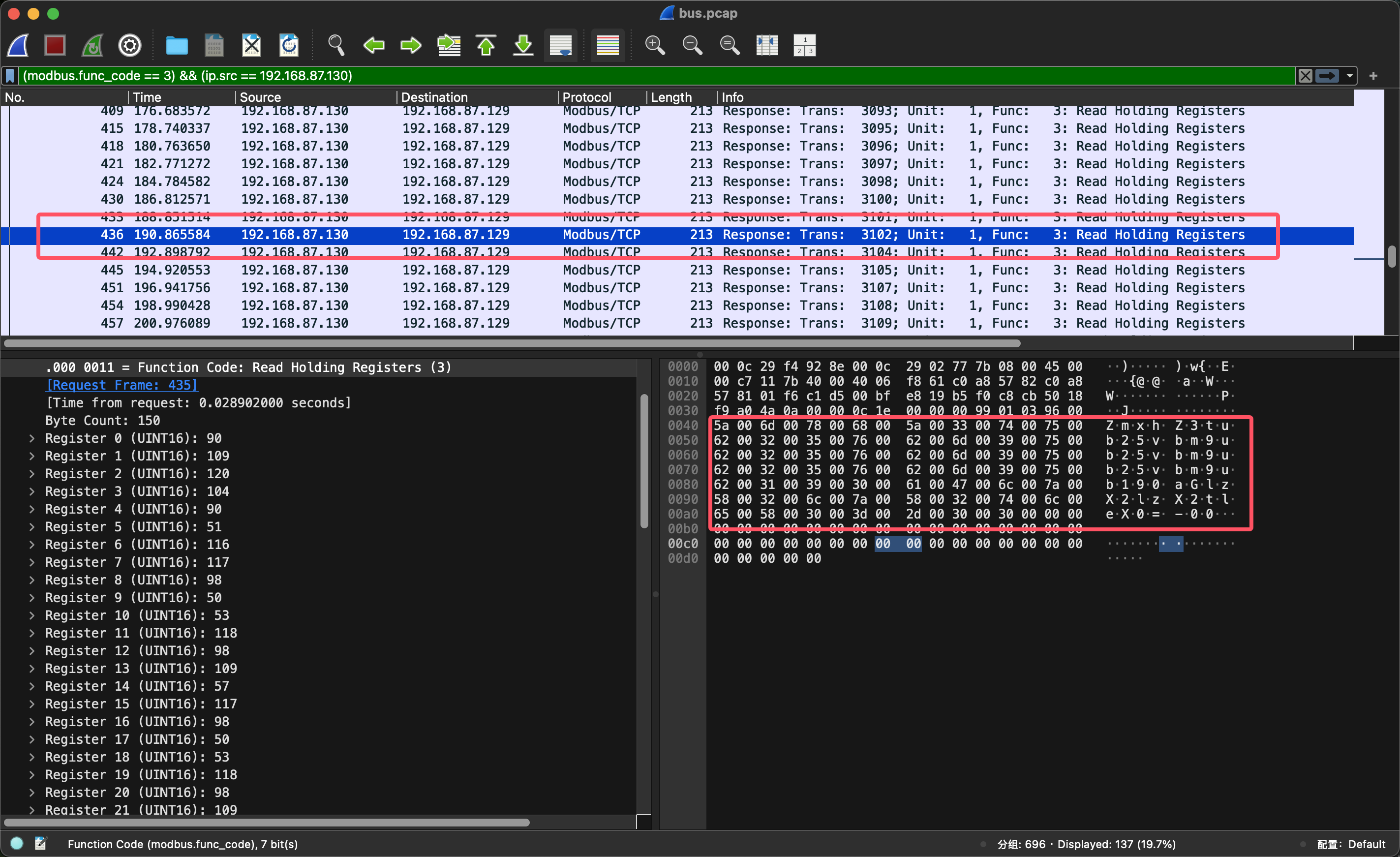Jump to the first packet
The width and height of the screenshot is (1400, 857).
(486, 45)
